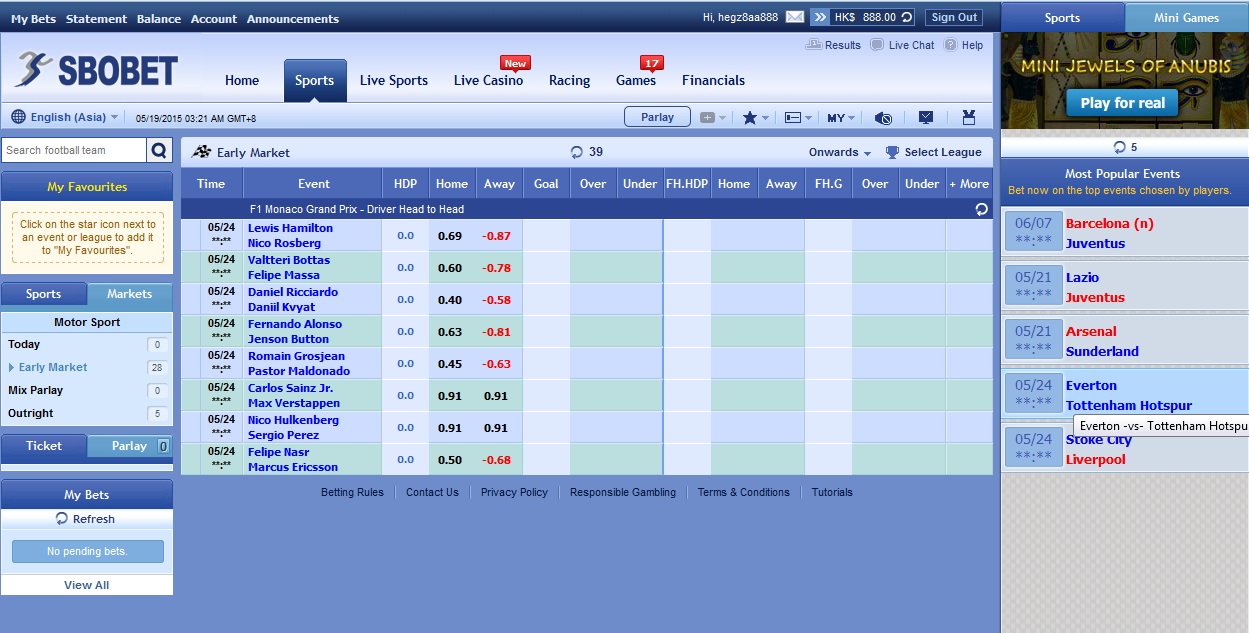Viewport: 1249px width, 633px height.
Task: Click the mute sound icon in toolbar
Action: (883, 117)
